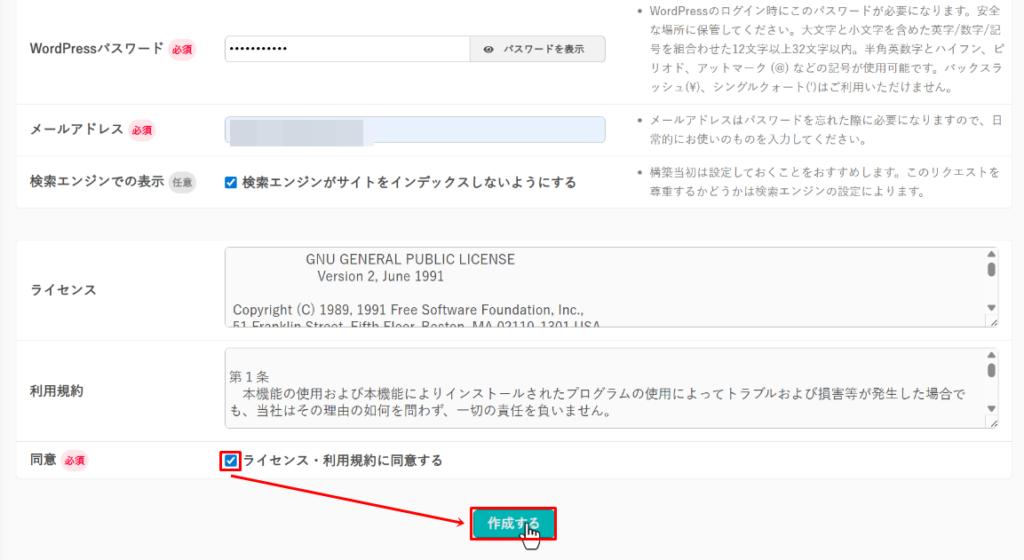This screenshot has width=1024, height=560.
Task: Click the eye icon in the password button
Action: click(x=488, y=49)
